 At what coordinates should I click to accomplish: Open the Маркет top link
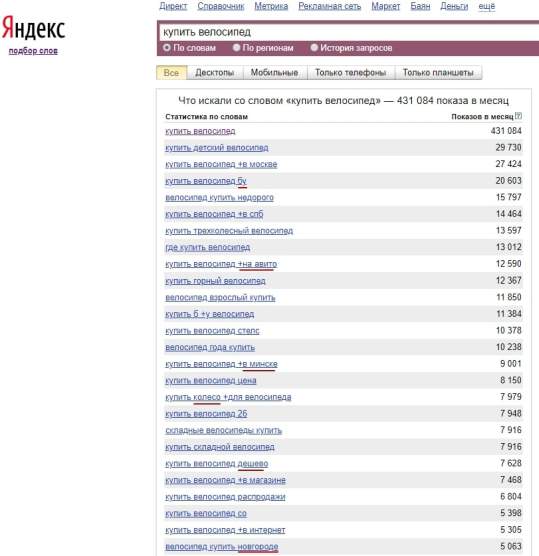(x=386, y=6)
